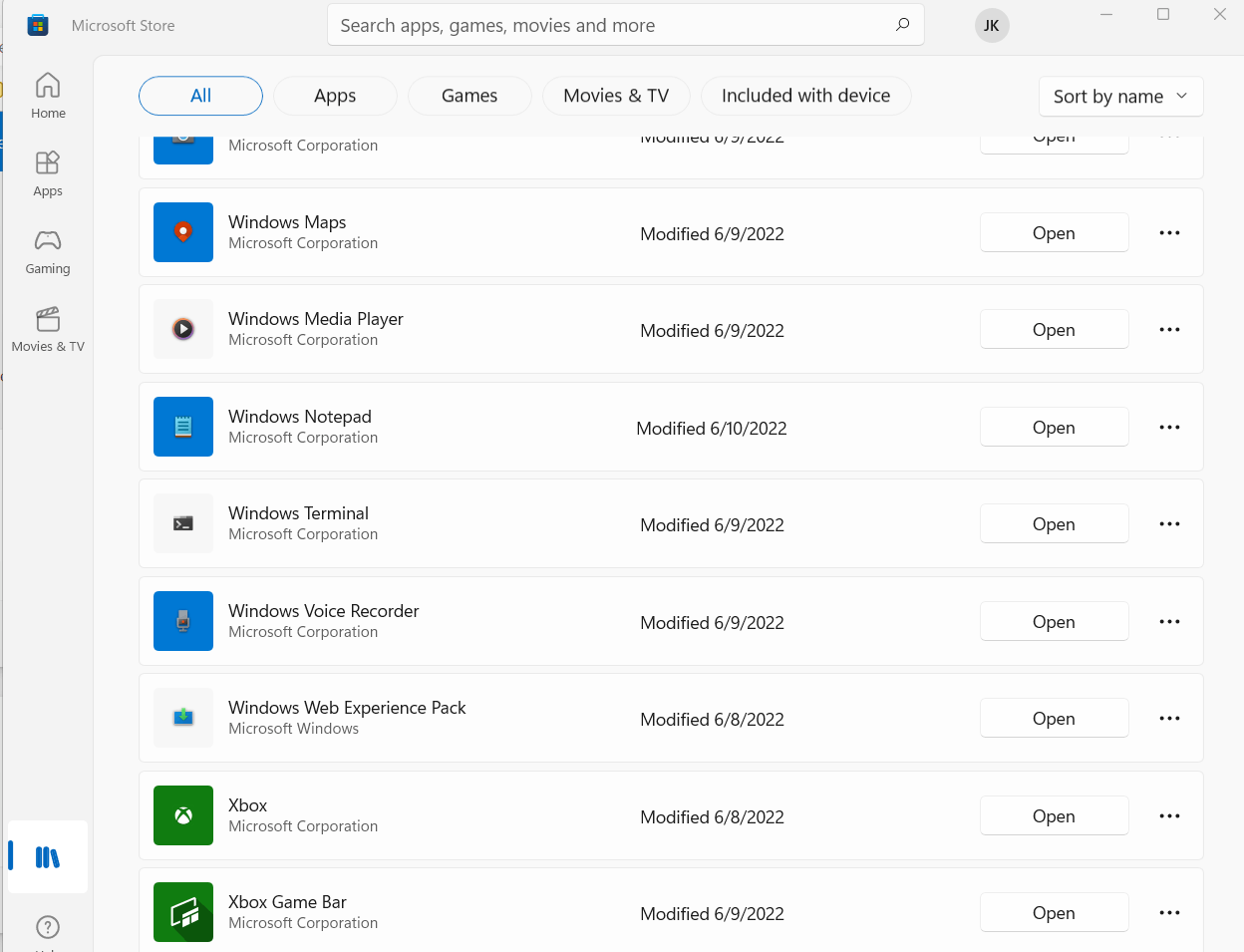Viewport: 1244px width, 952px height.
Task: Click Windows Web Experience Pack title text
Action: [347, 707]
